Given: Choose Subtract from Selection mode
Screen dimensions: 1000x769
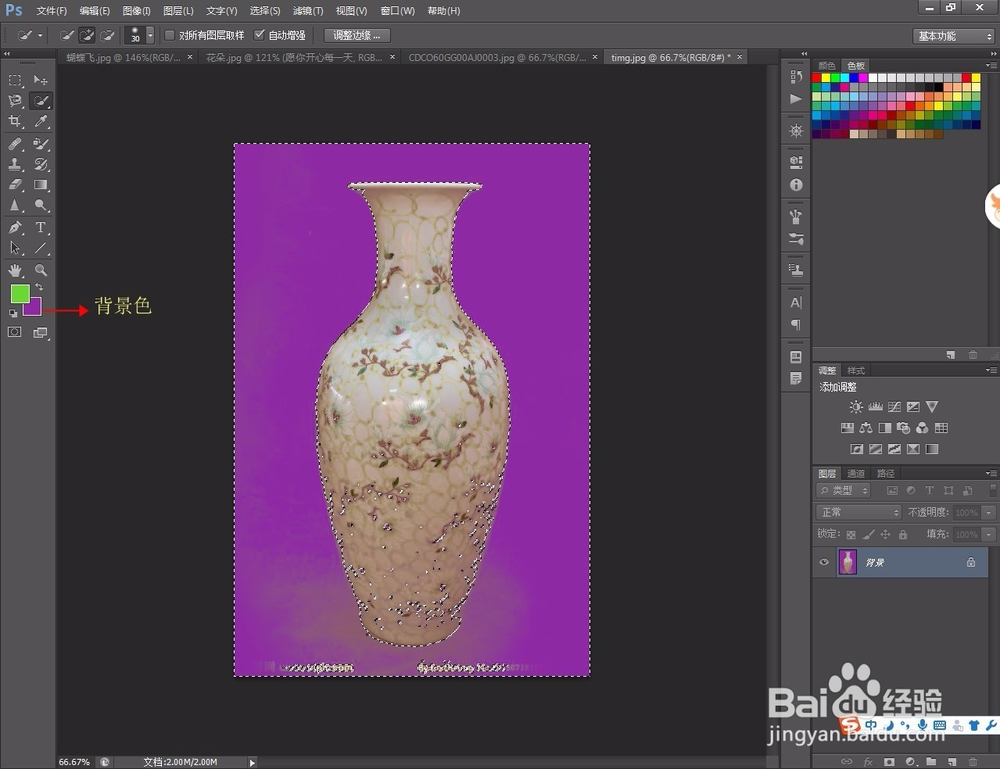Looking at the screenshot, I should tap(107, 36).
